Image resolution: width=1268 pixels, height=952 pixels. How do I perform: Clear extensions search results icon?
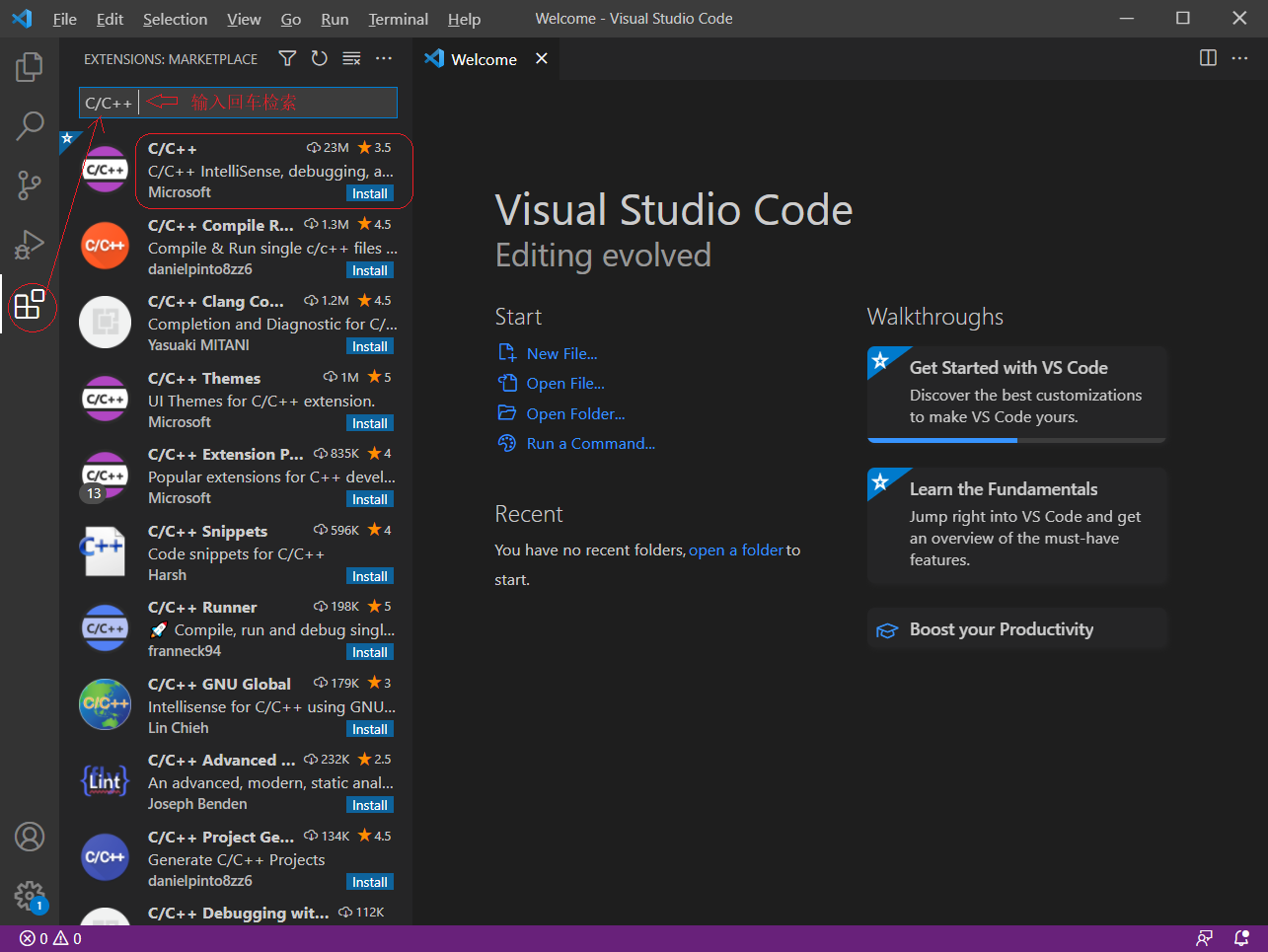(x=351, y=59)
